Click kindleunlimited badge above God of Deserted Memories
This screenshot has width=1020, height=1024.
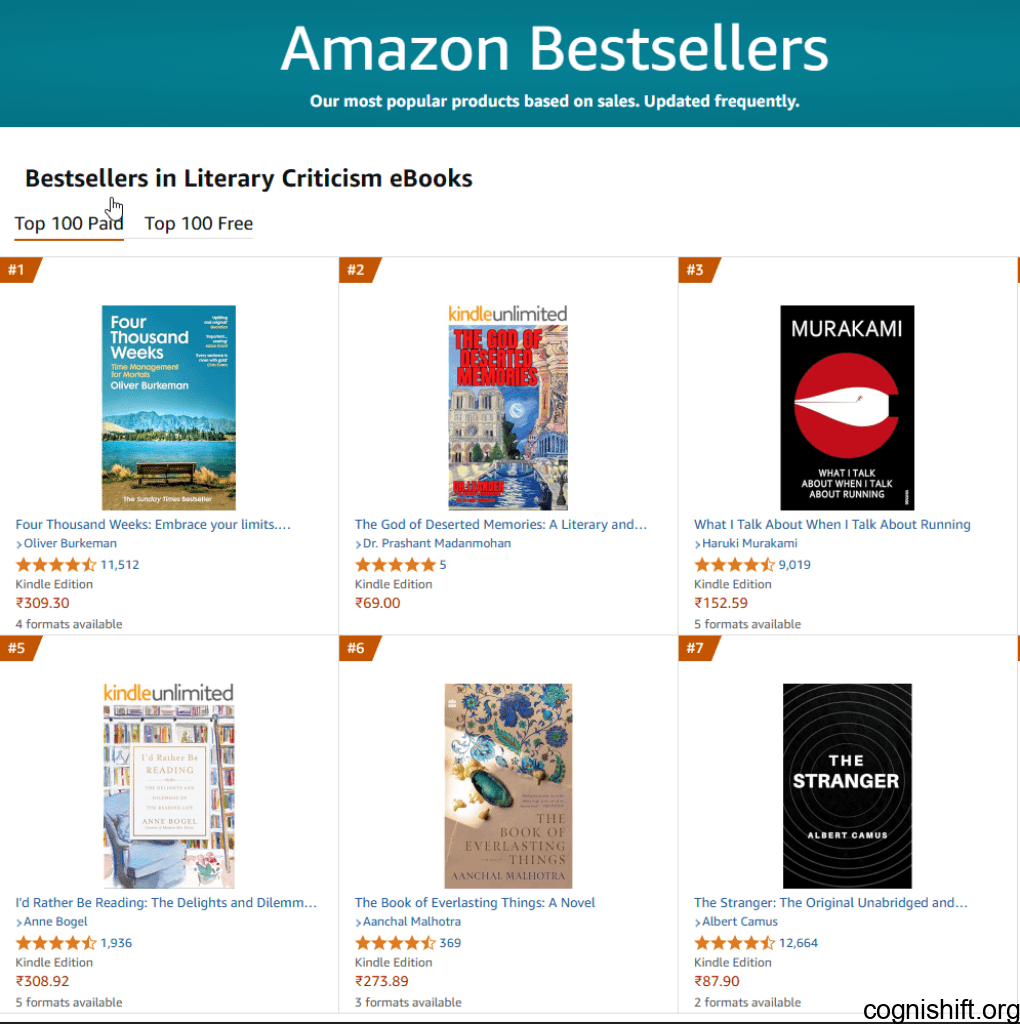click(508, 313)
